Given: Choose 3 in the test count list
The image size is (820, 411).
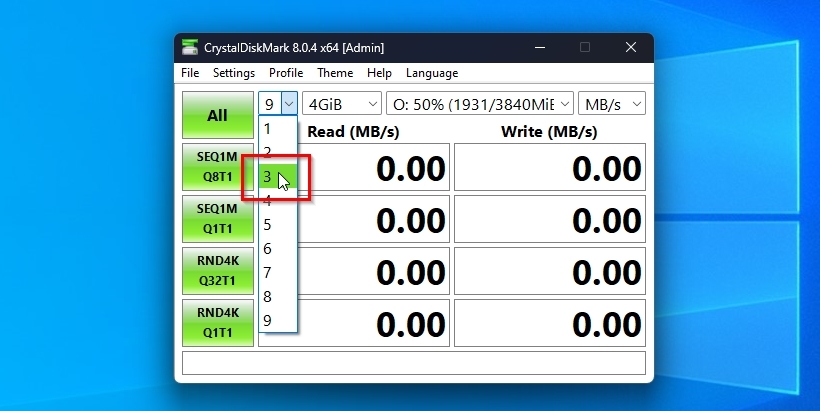Looking at the screenshot, I should tap(278, 177).
